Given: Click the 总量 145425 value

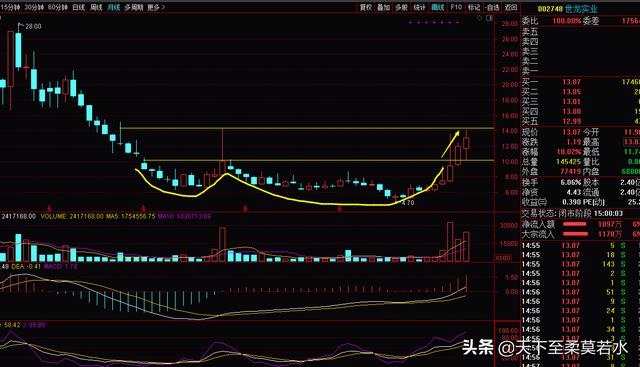Looking at the screenshot, I should (568, 162).
